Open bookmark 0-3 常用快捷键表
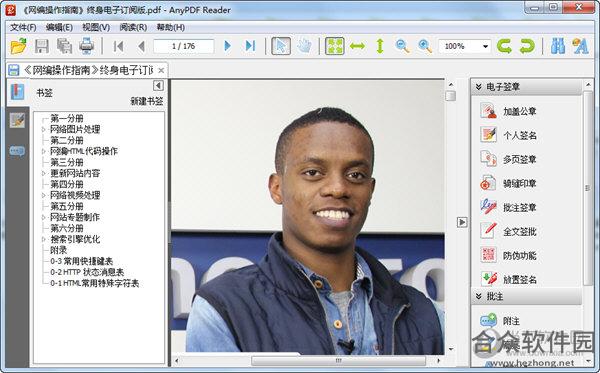Viewport: 600px width, 373px height. tap(82, 261)
